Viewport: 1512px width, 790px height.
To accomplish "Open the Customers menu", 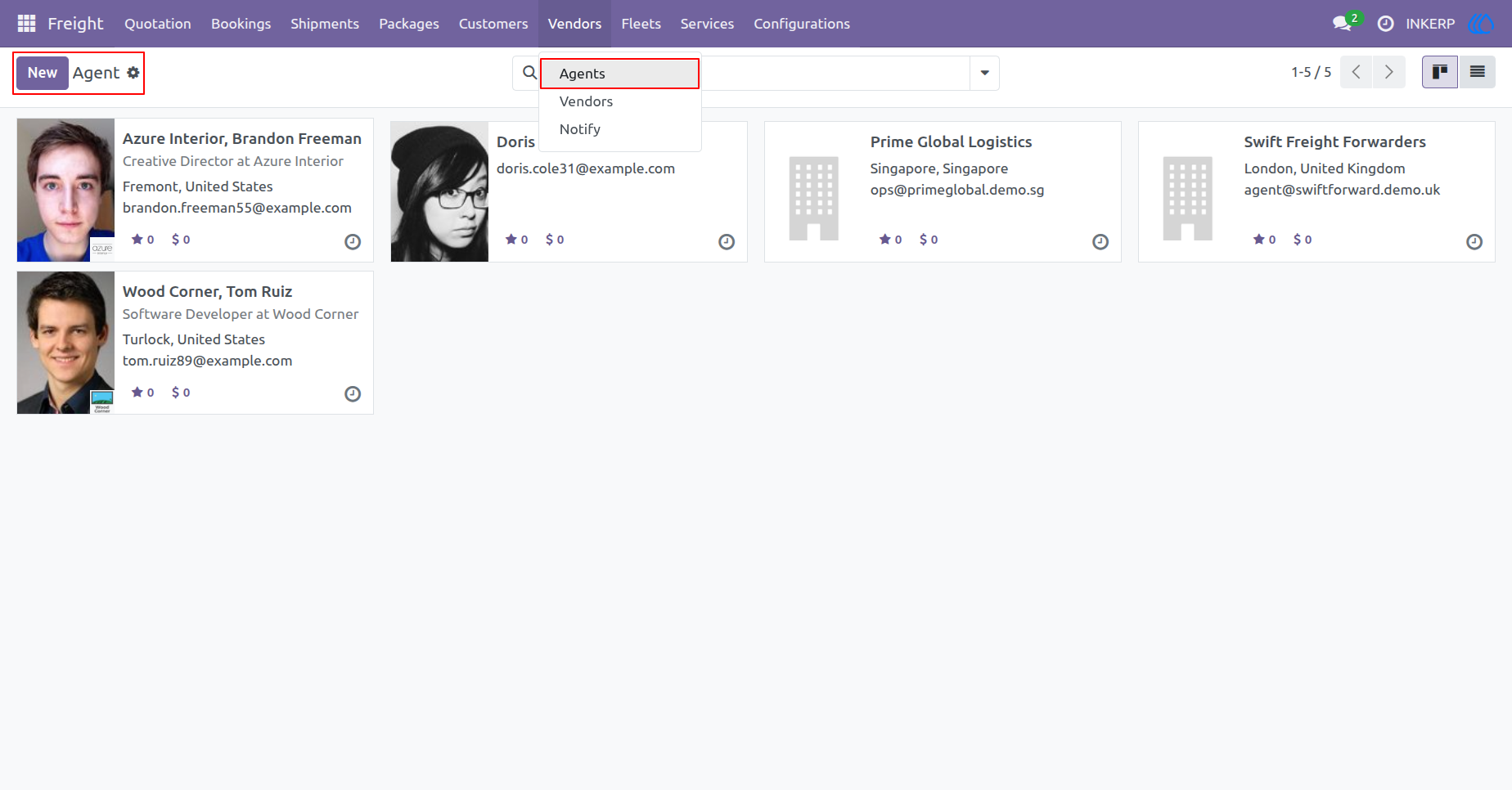I will [x=493, y=24].
